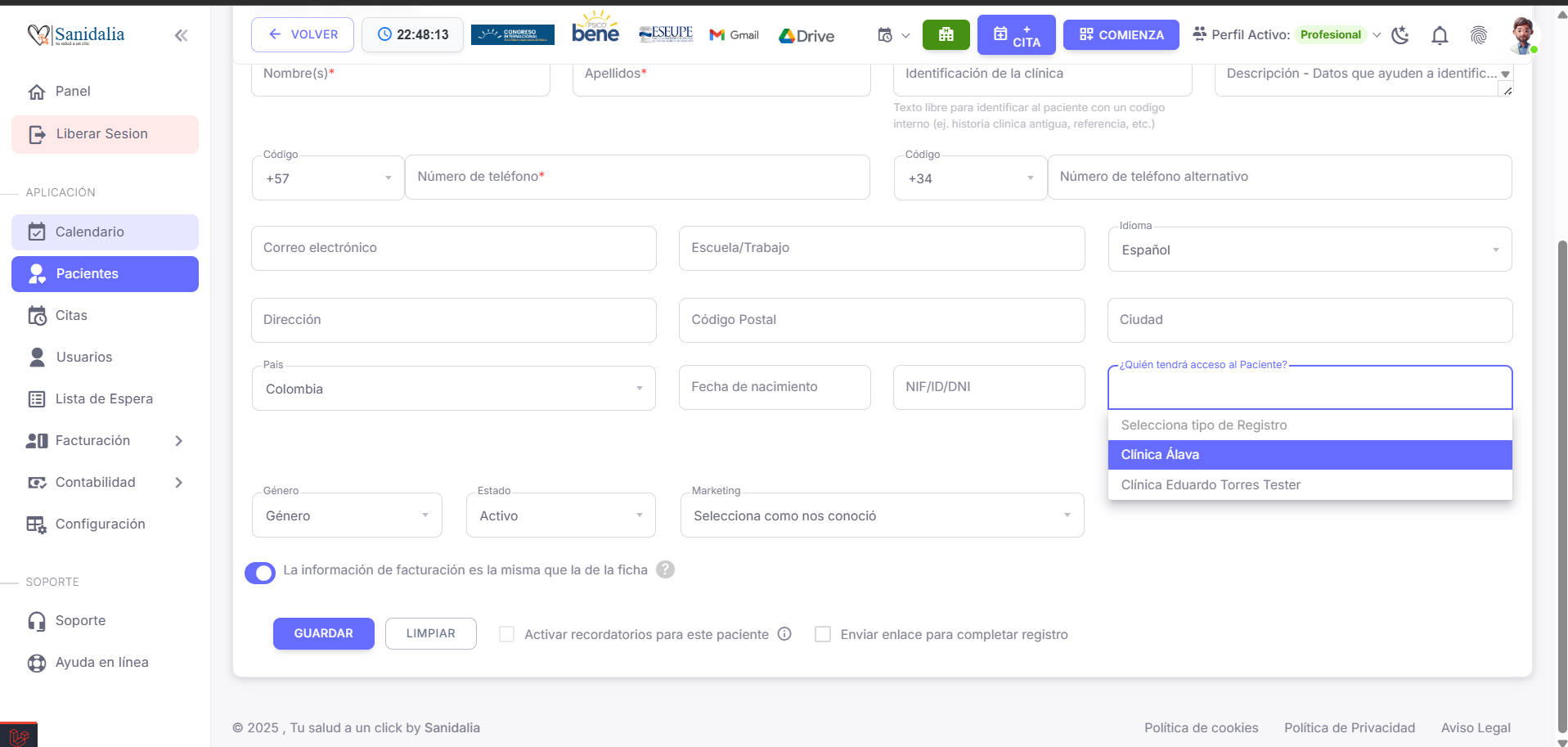Open the Pais dropdown showing Colombia

click(x=453, y=389)
